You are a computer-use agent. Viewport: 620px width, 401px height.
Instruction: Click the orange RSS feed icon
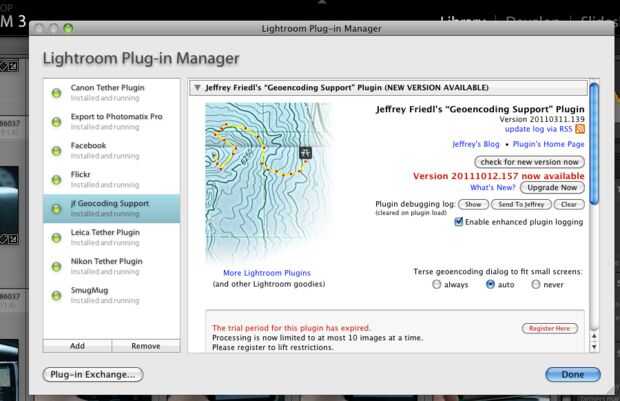[x=580, y=129]
